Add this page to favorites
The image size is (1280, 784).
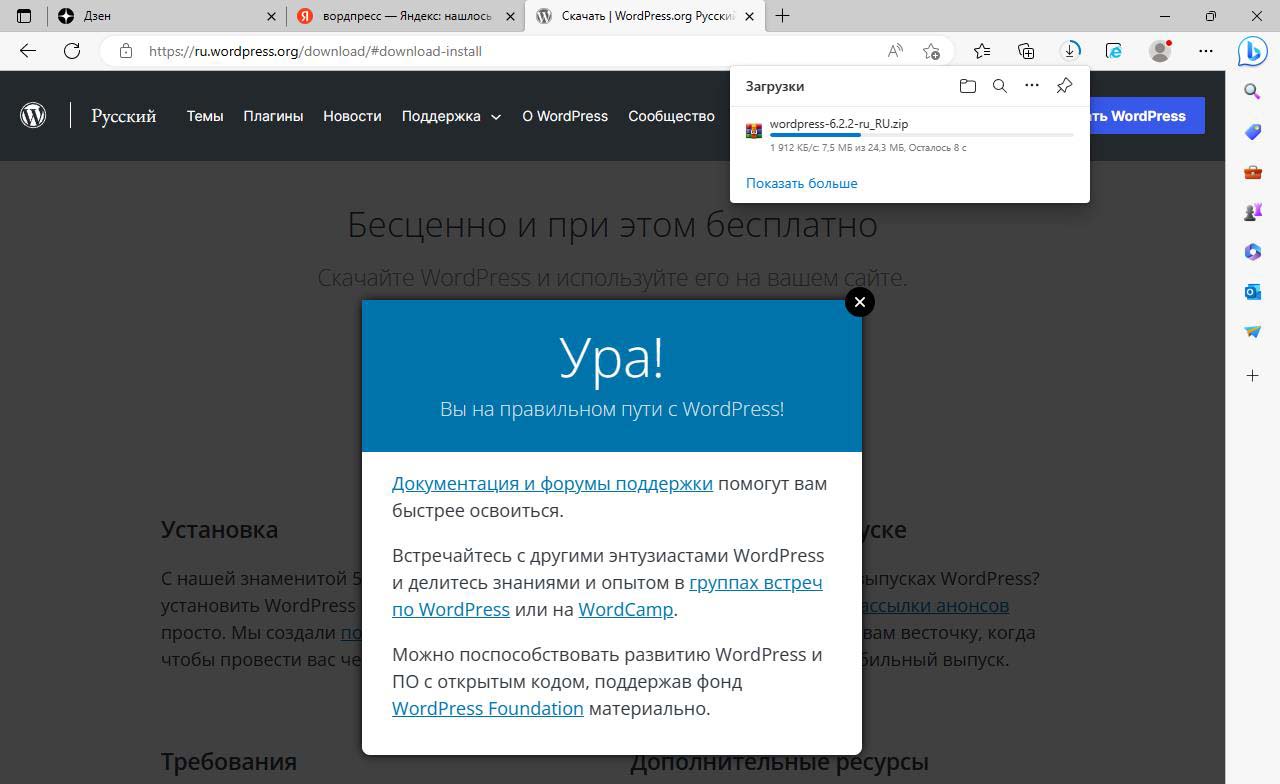click(931, 51)
